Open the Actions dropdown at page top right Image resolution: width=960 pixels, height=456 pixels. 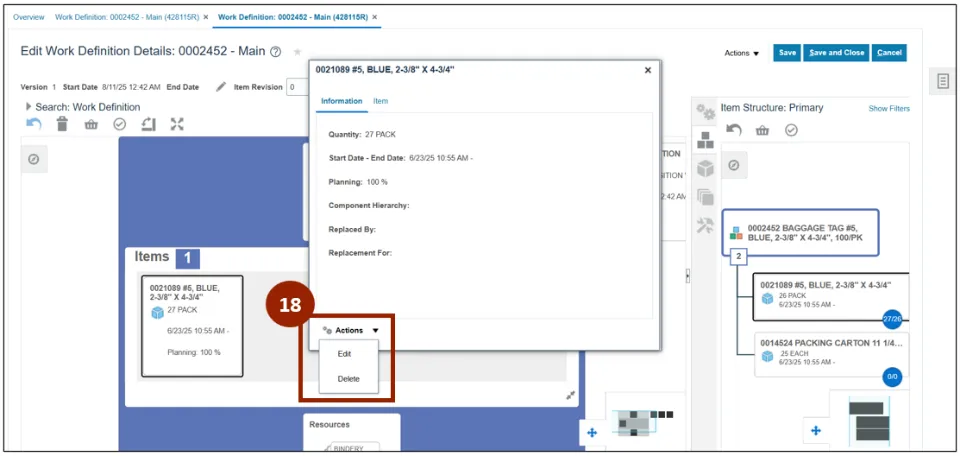coord(742,53)
